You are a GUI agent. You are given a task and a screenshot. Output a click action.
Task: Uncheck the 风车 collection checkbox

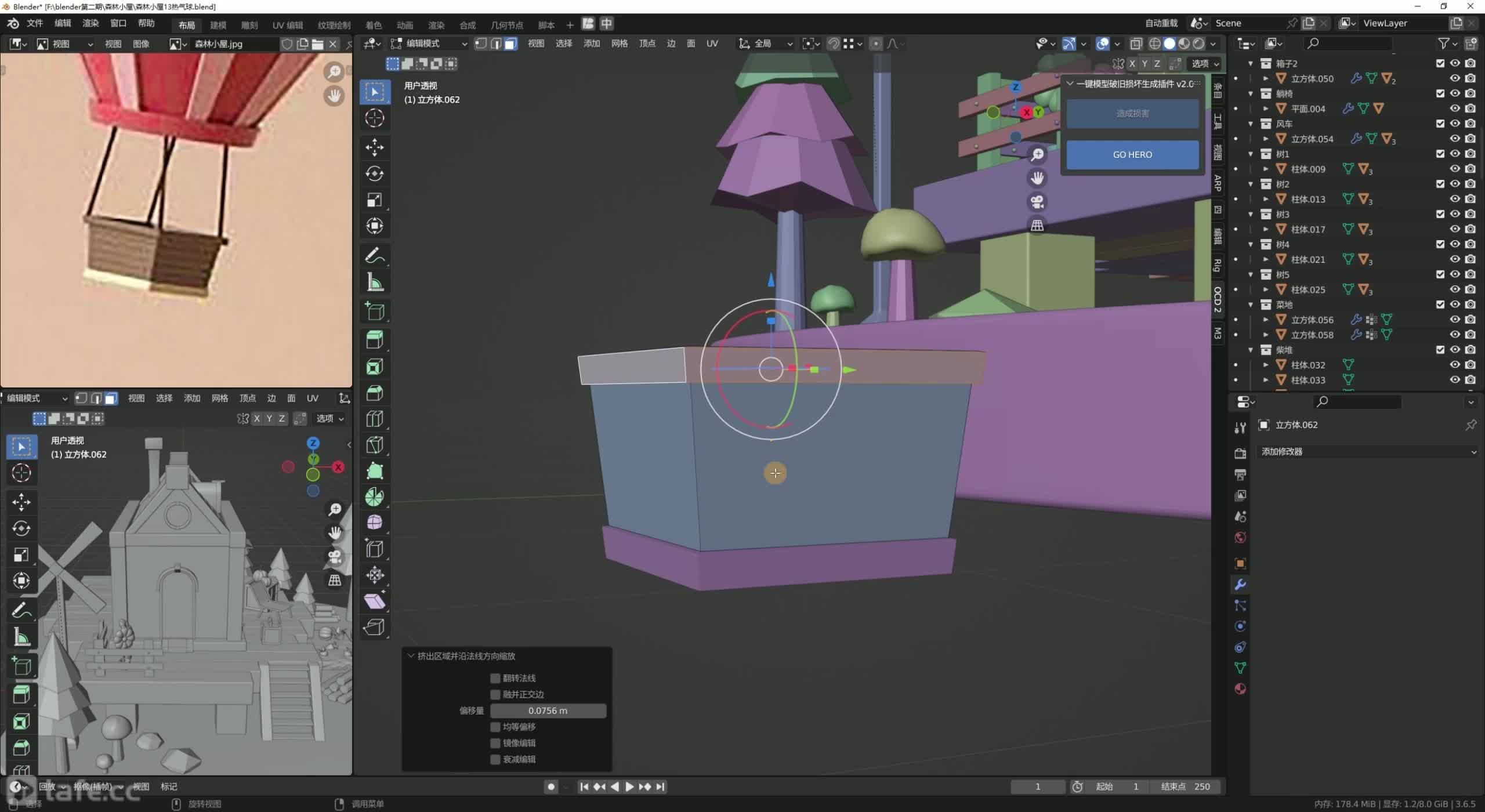[x=1440, y=124]
